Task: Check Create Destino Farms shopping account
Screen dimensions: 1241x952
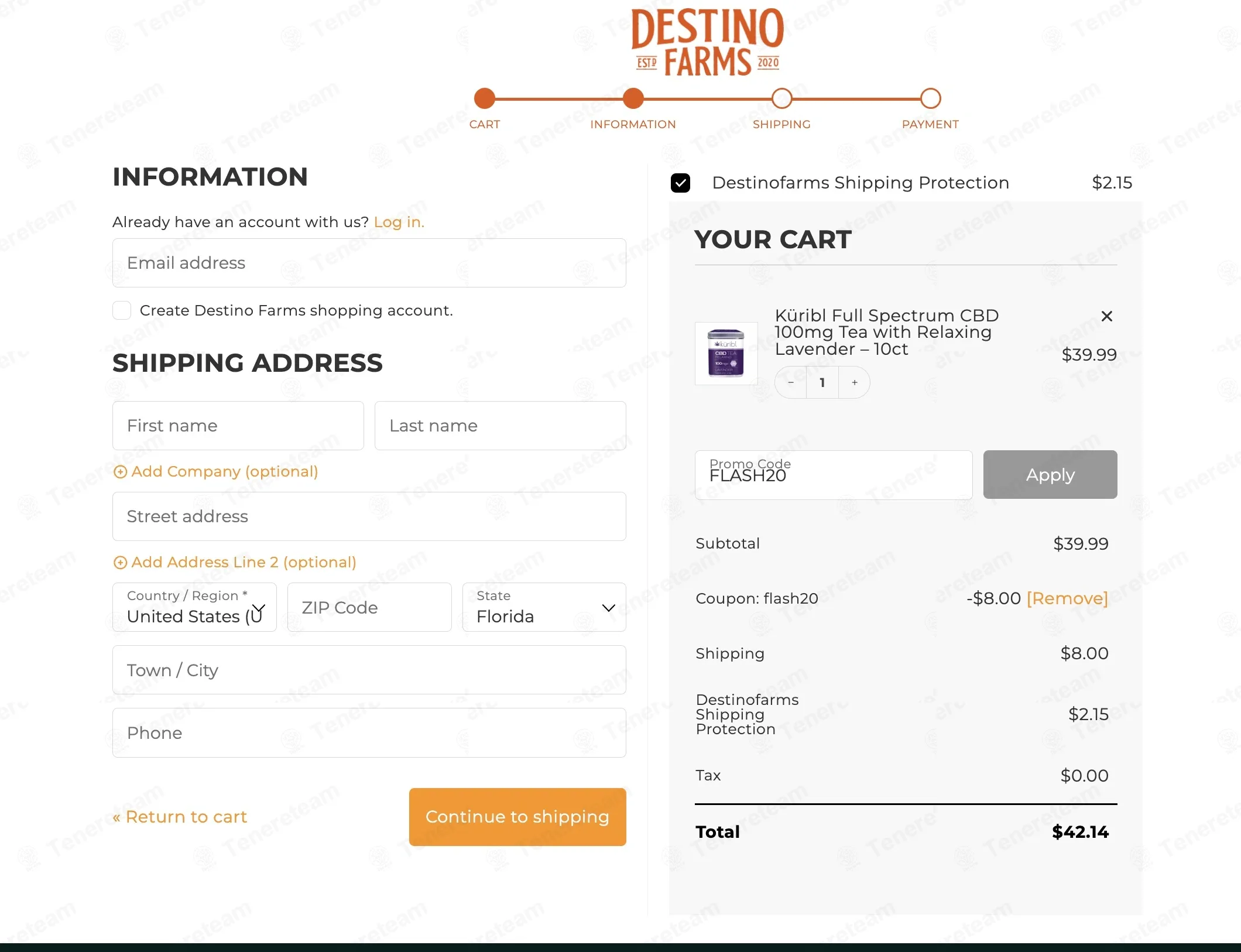Action: coord(122,310)
